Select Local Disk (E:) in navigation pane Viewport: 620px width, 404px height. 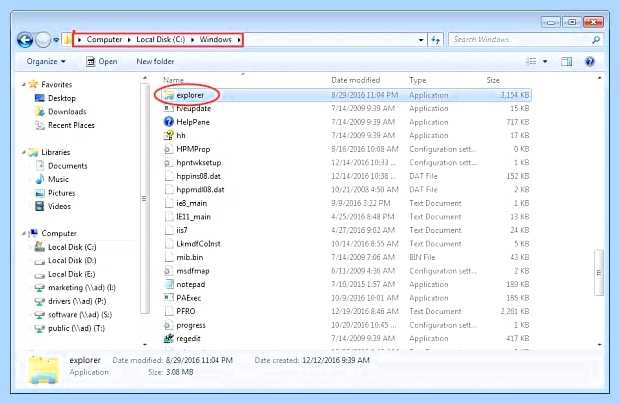[x=65, y=274]
